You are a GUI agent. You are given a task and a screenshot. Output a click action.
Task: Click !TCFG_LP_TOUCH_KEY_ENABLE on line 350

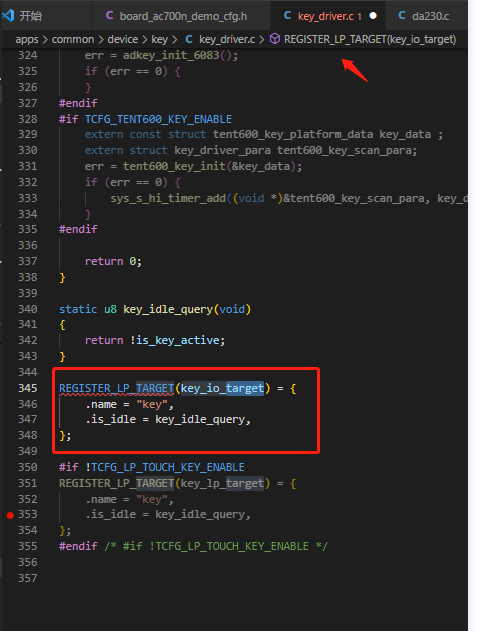tap(165, 467)
